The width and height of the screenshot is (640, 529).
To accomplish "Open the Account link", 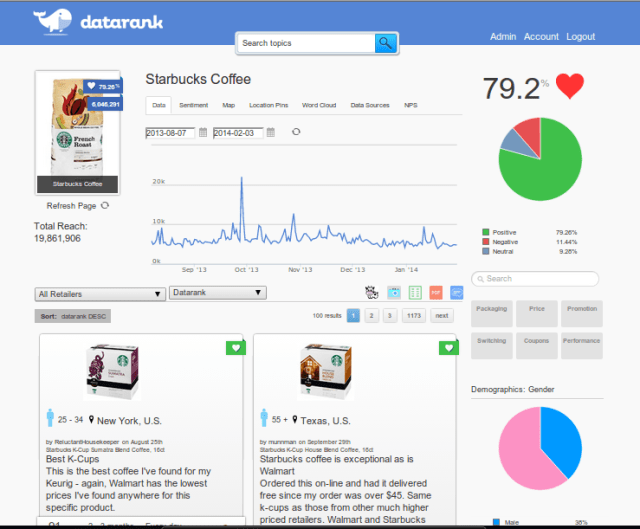I will point(541,37).
